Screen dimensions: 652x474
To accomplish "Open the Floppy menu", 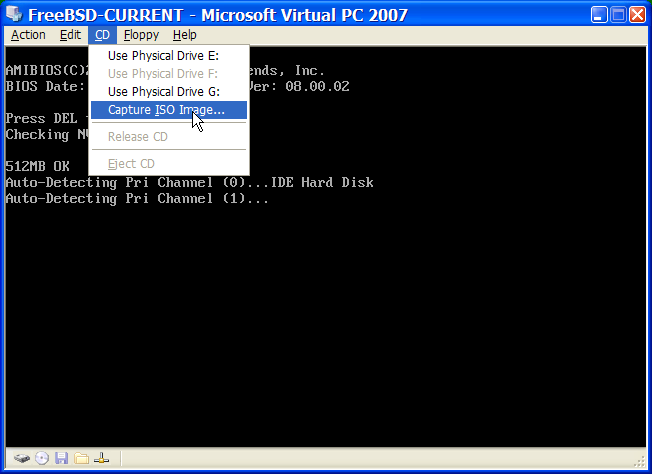I will (141, 35).
